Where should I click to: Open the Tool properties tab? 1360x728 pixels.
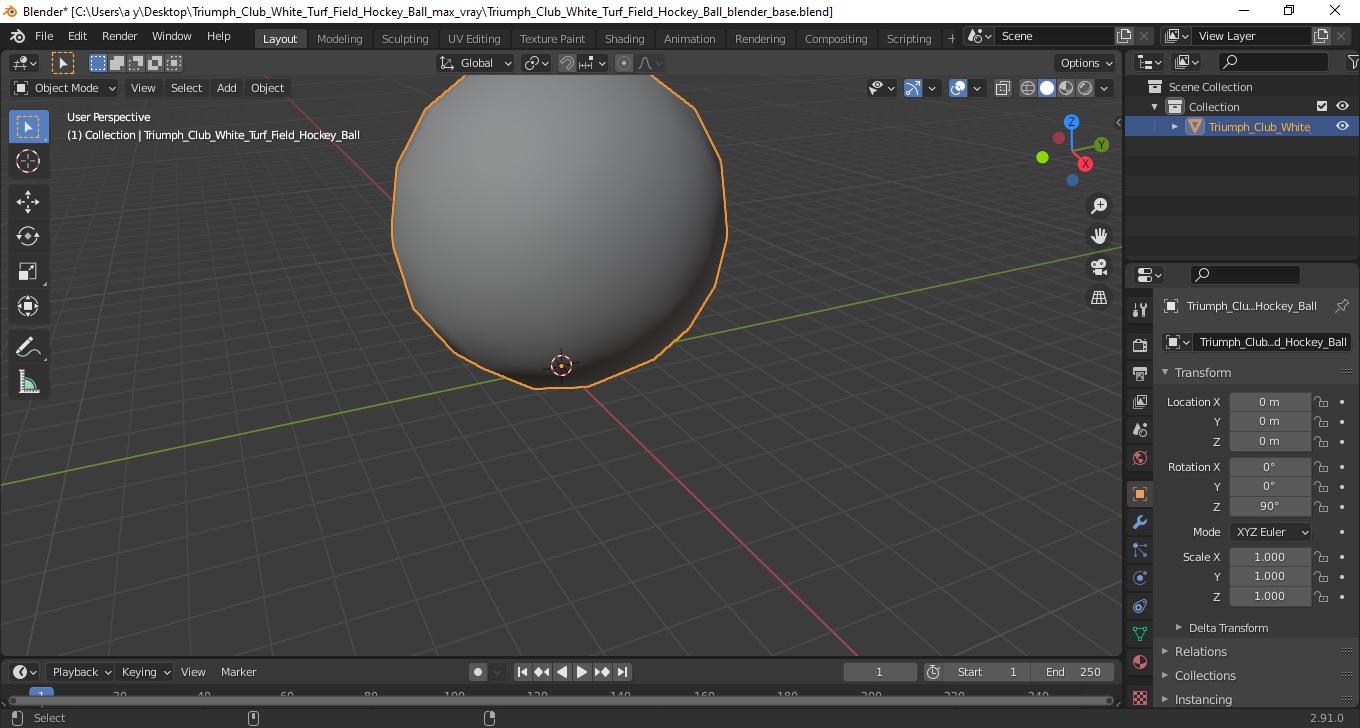tap(1139, 310)
